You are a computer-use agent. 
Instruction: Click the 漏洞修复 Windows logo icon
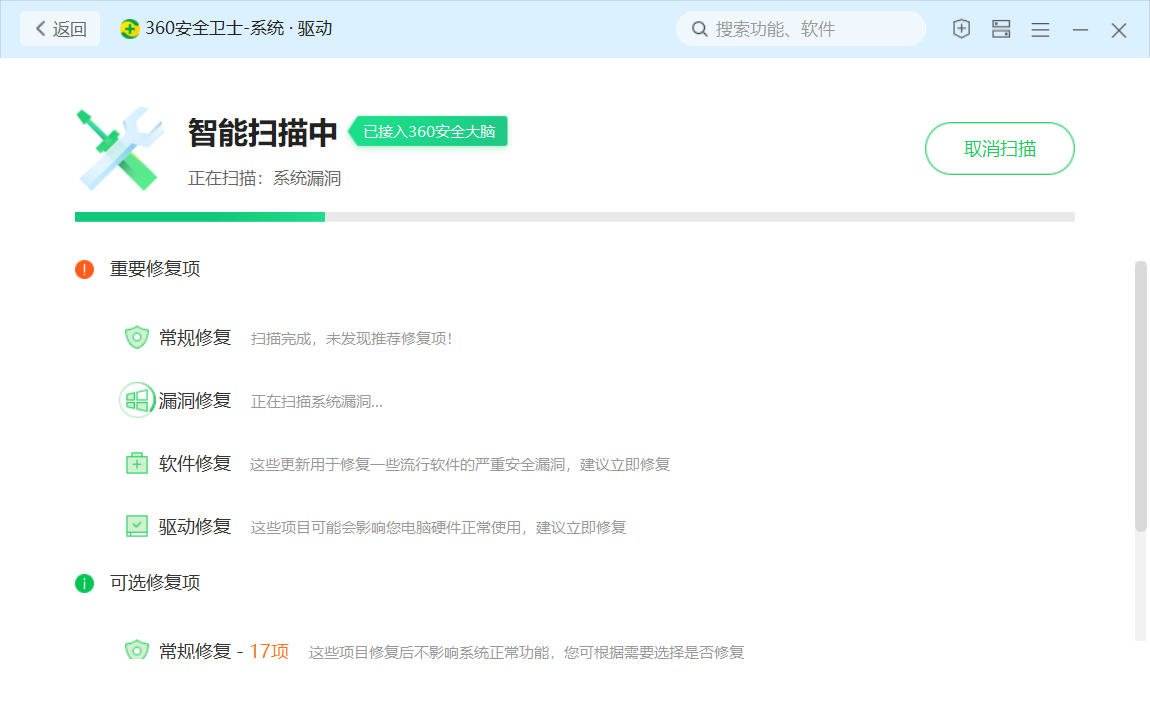coord(136,401)
